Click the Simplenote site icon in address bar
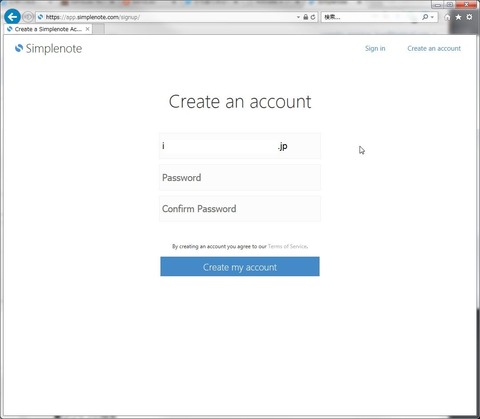The image size is (480, 419). point(41,17)
